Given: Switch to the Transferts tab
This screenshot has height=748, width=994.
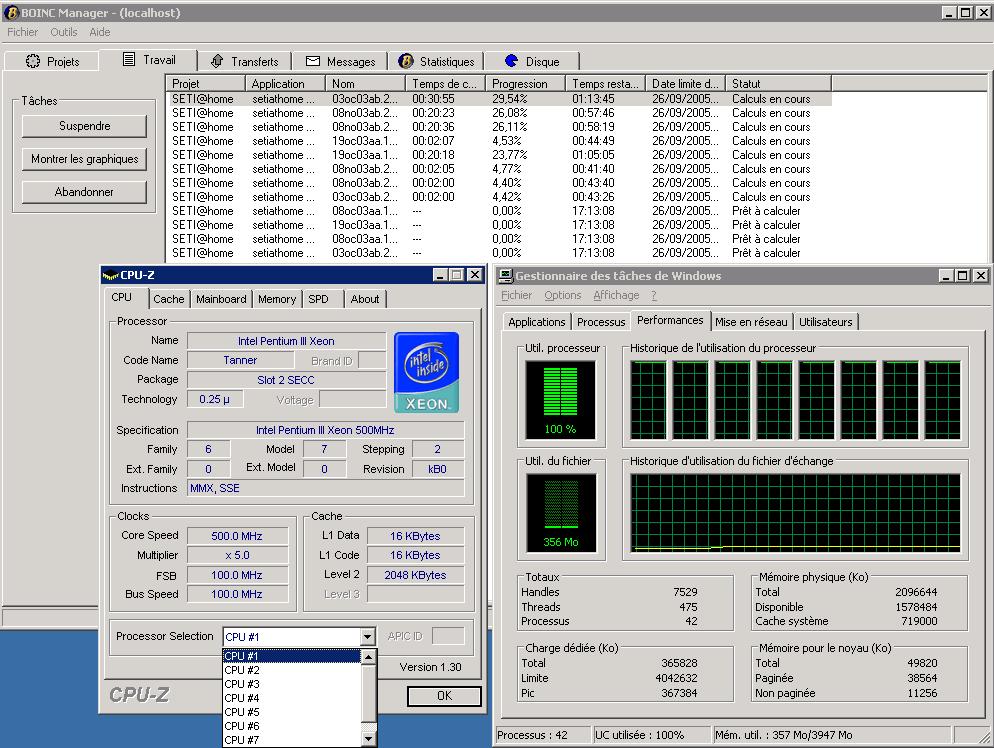Looking at the screenshot, I should click(x=244, y=61).
